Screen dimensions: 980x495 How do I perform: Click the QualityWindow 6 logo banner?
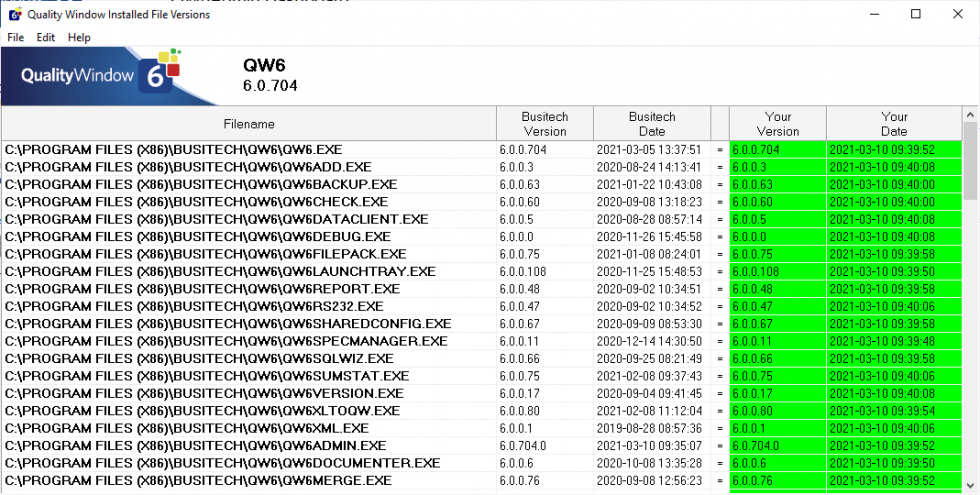tap(110, 76)
